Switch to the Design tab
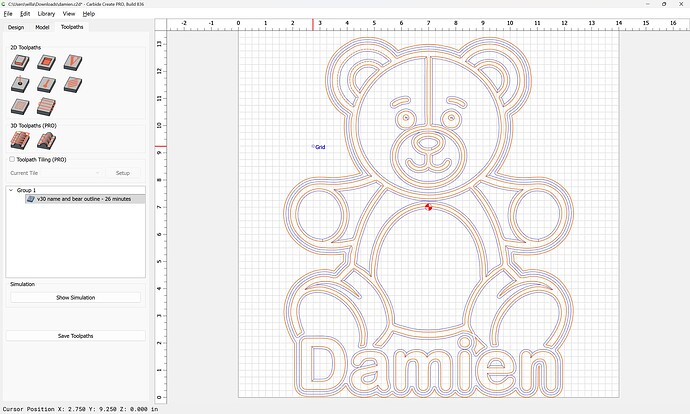The width and height of the screenshot is (690, 414). (x=16, y=27)
